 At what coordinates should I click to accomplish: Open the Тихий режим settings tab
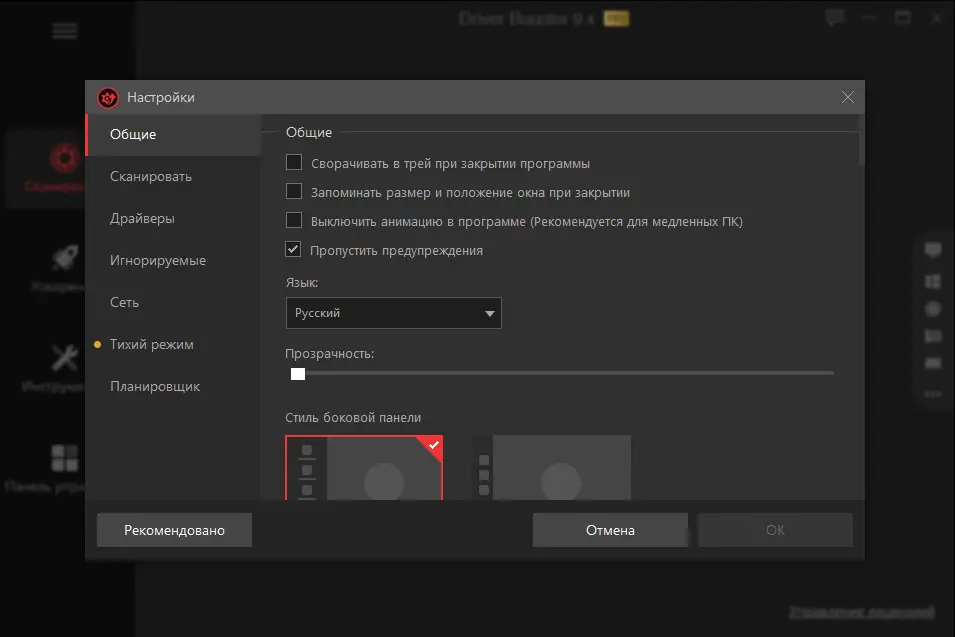151,344
